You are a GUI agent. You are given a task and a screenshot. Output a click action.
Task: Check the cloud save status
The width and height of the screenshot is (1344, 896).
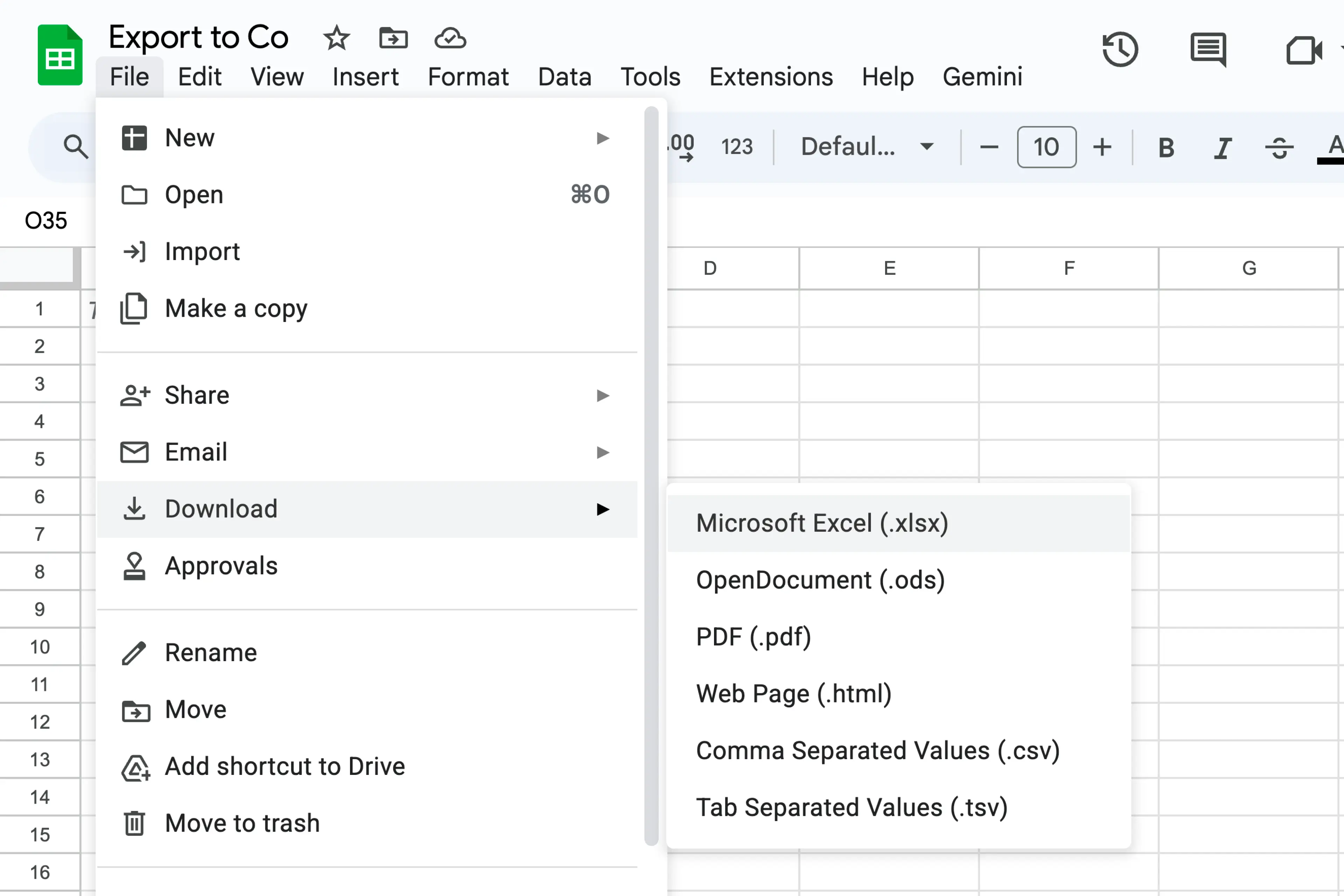click(x=450, y=38)
